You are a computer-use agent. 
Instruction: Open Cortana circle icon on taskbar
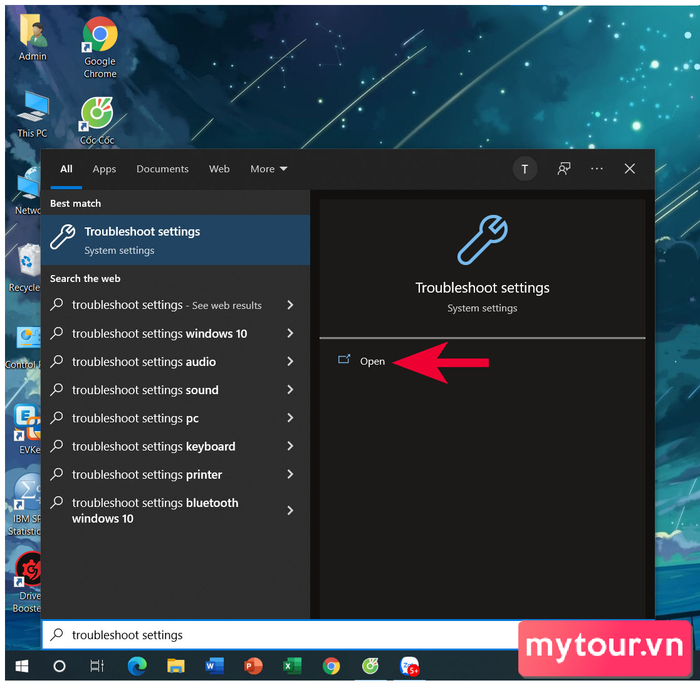point(59,666)
